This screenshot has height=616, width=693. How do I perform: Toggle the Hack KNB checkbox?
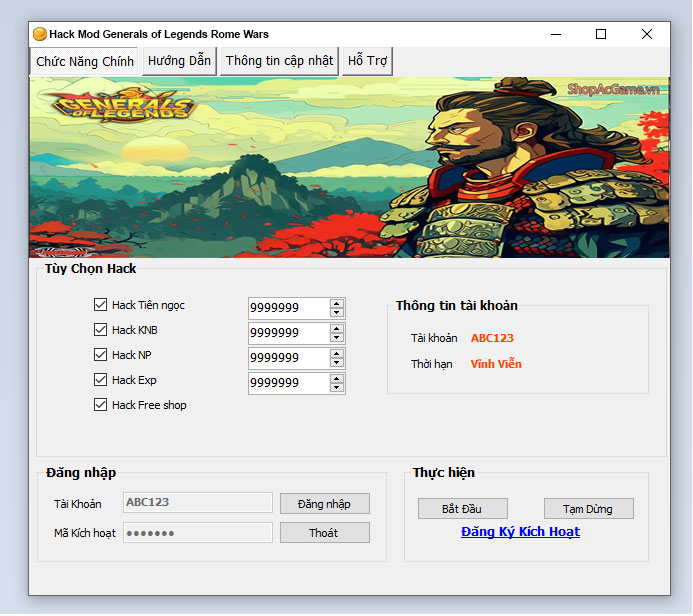[100, 330]
